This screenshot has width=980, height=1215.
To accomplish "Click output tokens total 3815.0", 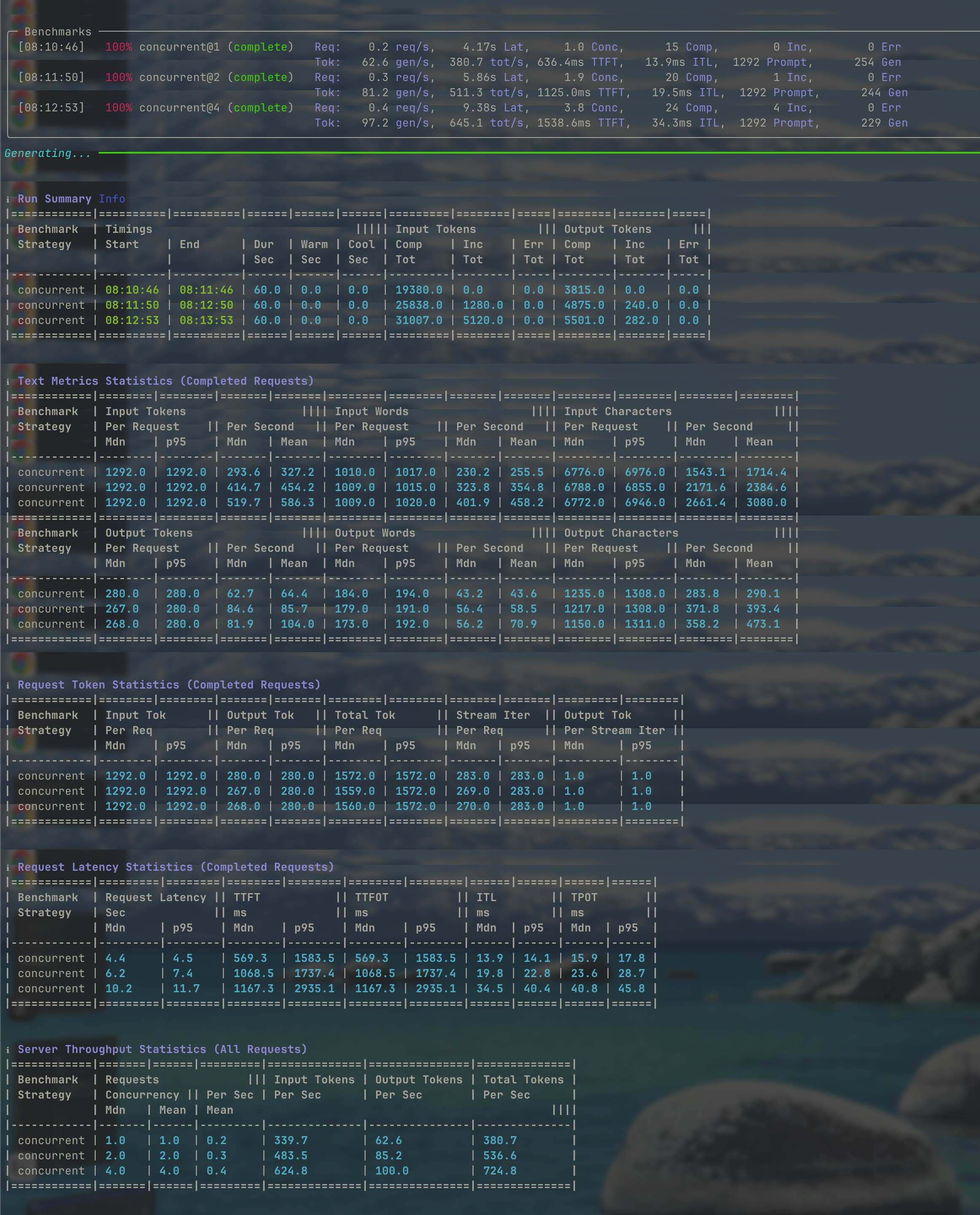I will pyautogui.click(x=584, y=290).
